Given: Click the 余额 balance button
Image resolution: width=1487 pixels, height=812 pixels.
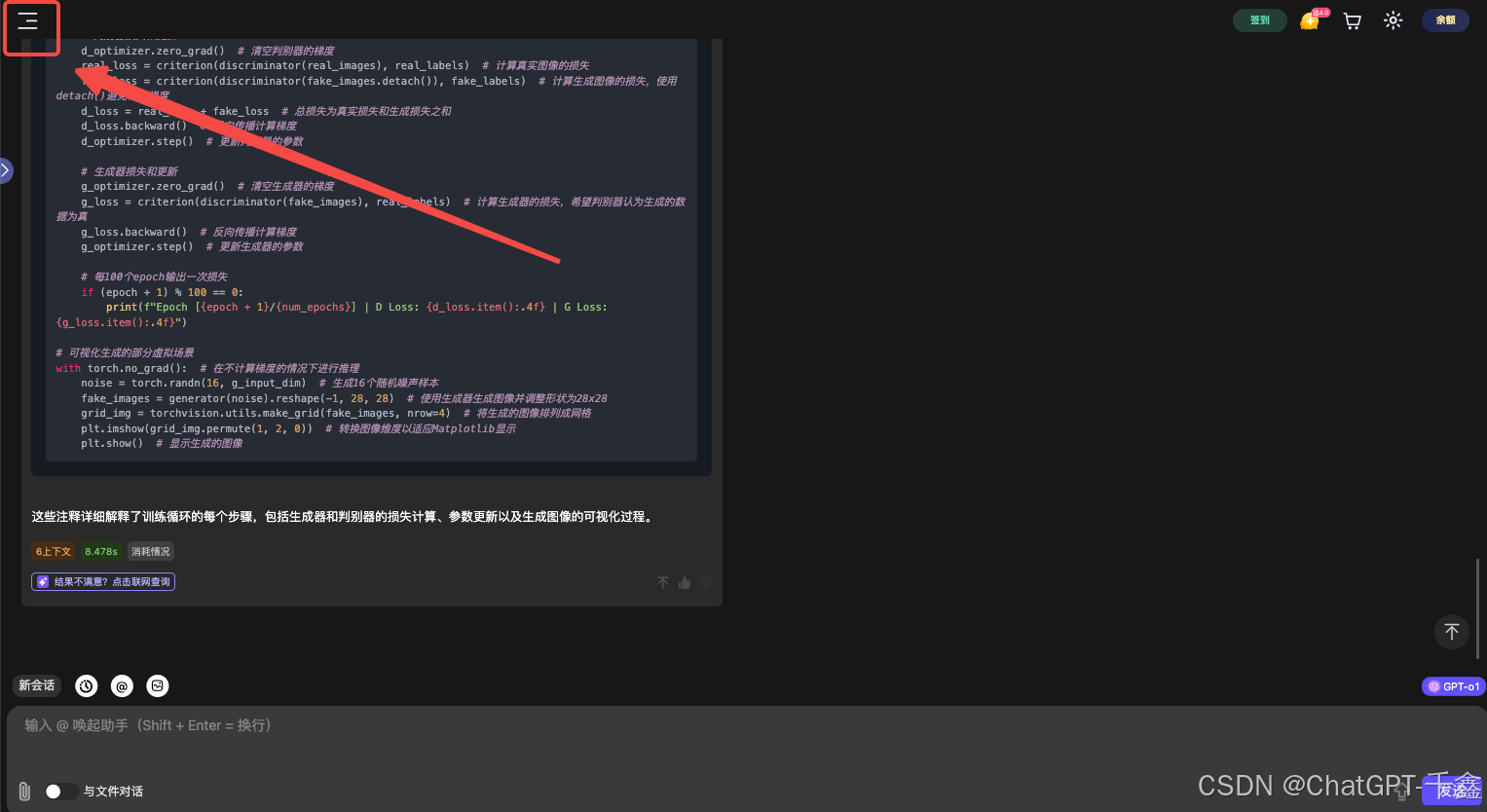Looking at the screenshot, I should (x=1445, y=20).
